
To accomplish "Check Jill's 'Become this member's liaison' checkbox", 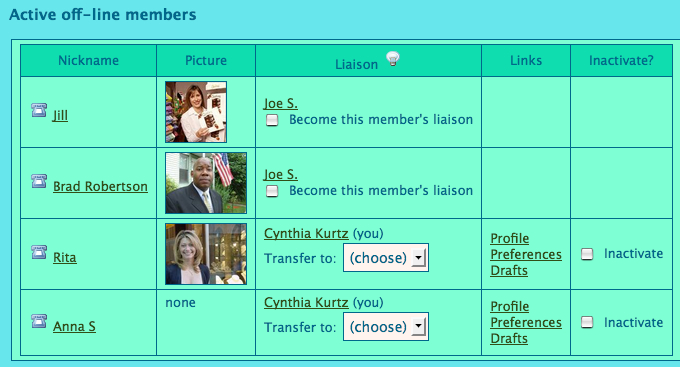I will (272, 120).
